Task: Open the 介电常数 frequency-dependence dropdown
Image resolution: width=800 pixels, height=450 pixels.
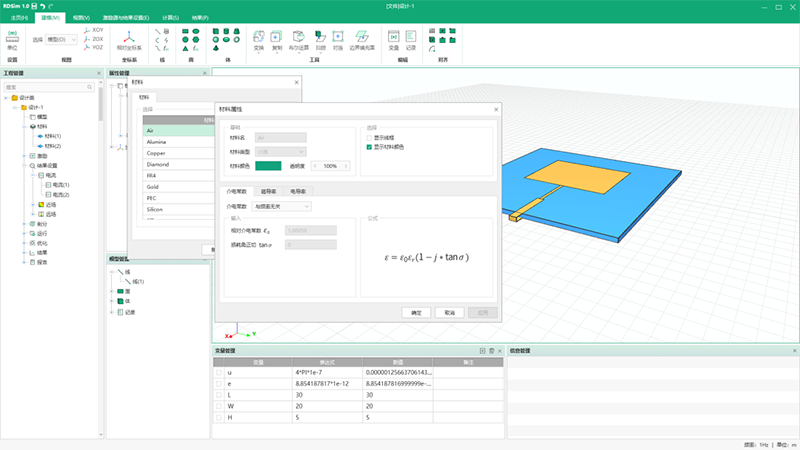Action: tap(283, 206)
